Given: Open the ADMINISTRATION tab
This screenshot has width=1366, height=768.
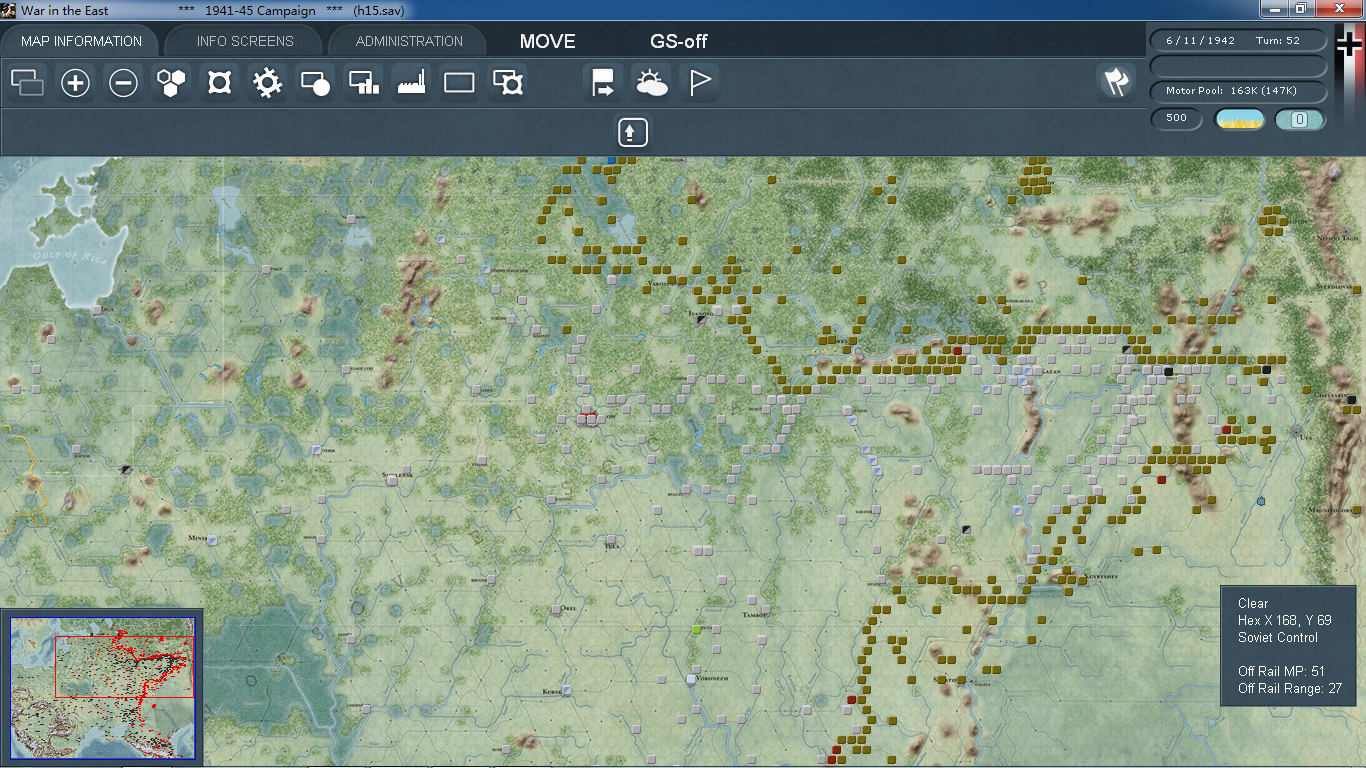Looking at the screenshot, I should [x=409, y=41].
